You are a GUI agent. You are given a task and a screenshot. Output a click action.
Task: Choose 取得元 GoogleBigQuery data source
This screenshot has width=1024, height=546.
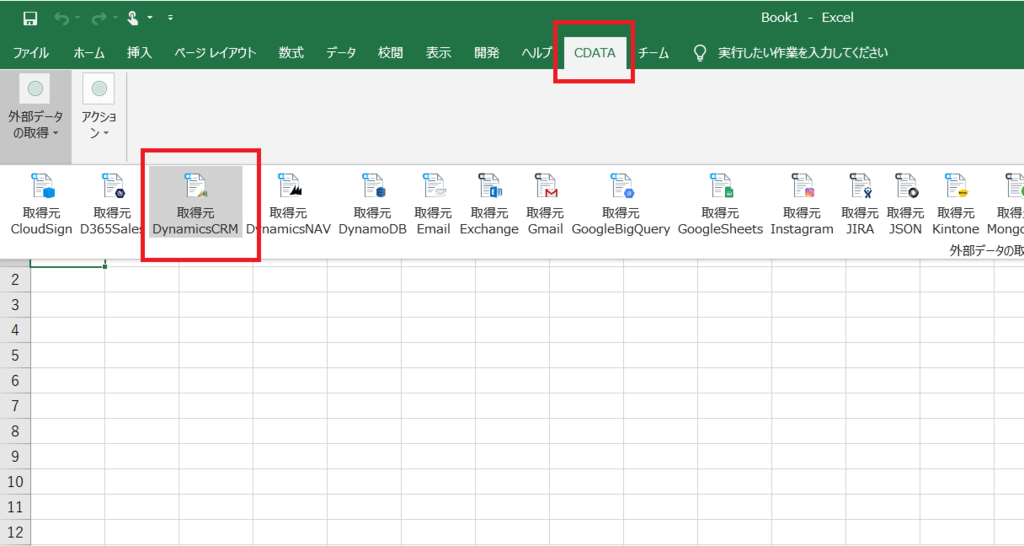(621, 203)
